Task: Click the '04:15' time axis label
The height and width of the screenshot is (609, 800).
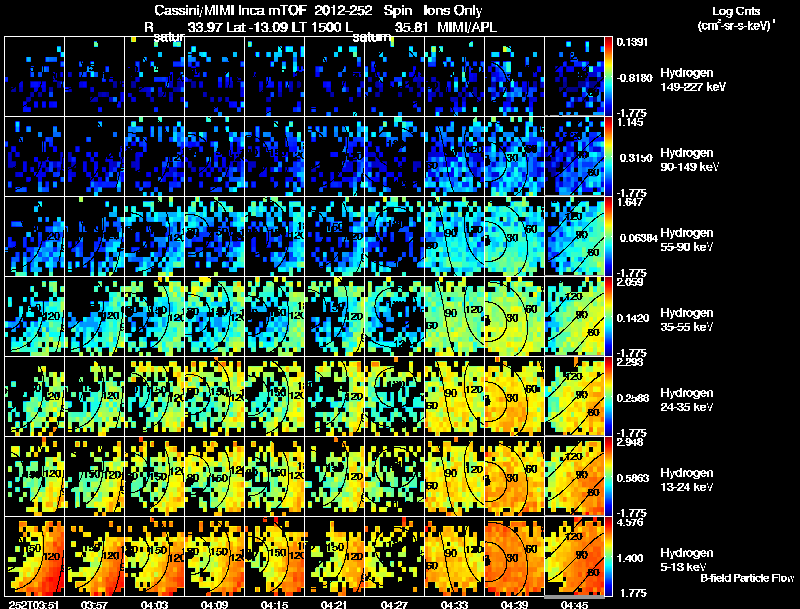Action: click(x=274, y=604)
